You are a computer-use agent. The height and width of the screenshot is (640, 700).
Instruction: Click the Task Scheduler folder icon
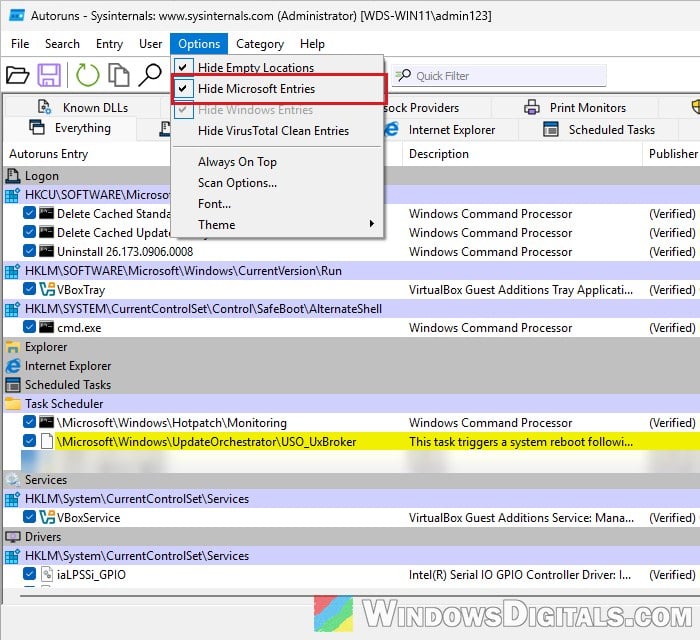click(13, 403)
